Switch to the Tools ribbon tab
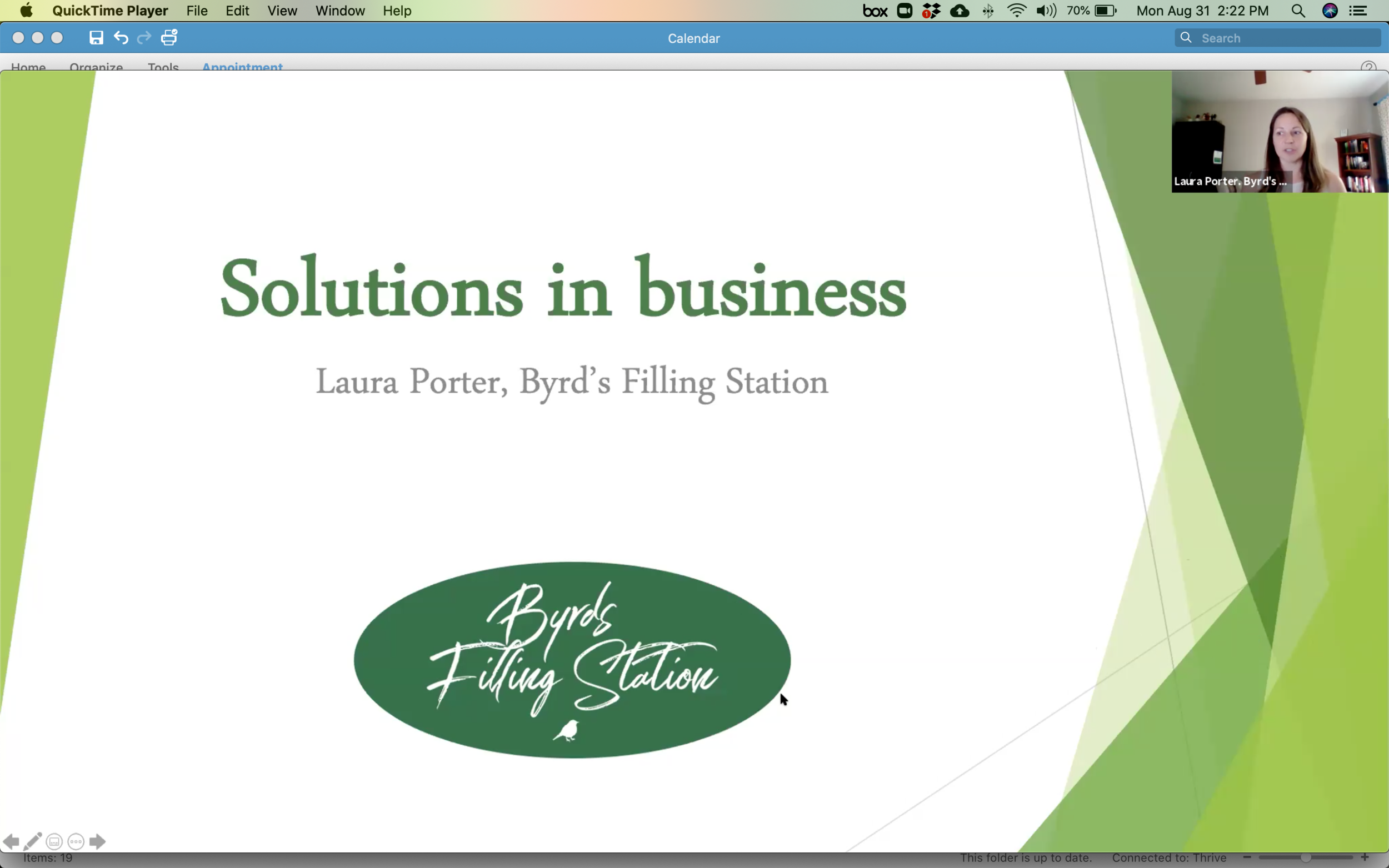Screen dimensions: 1389x868 pos(163,67)
